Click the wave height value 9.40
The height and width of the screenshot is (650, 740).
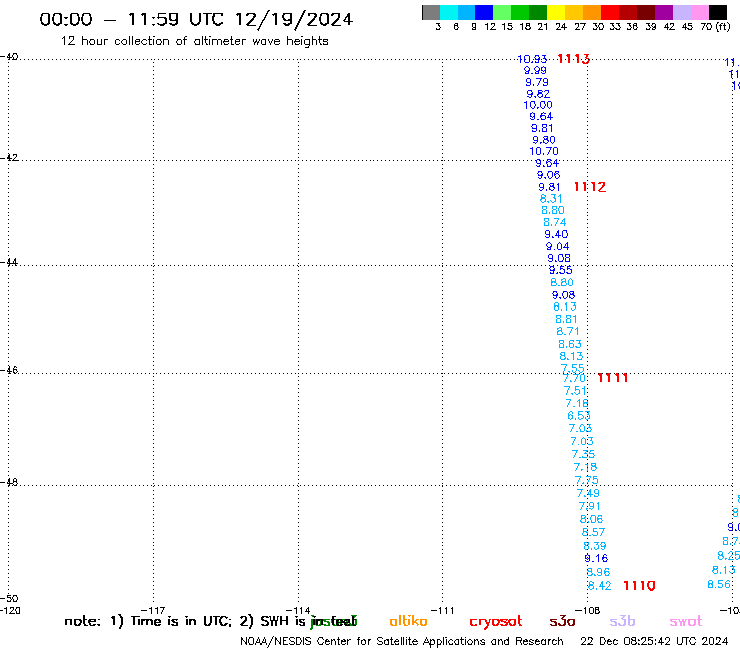pyautogui.click(x=556, y=234)
